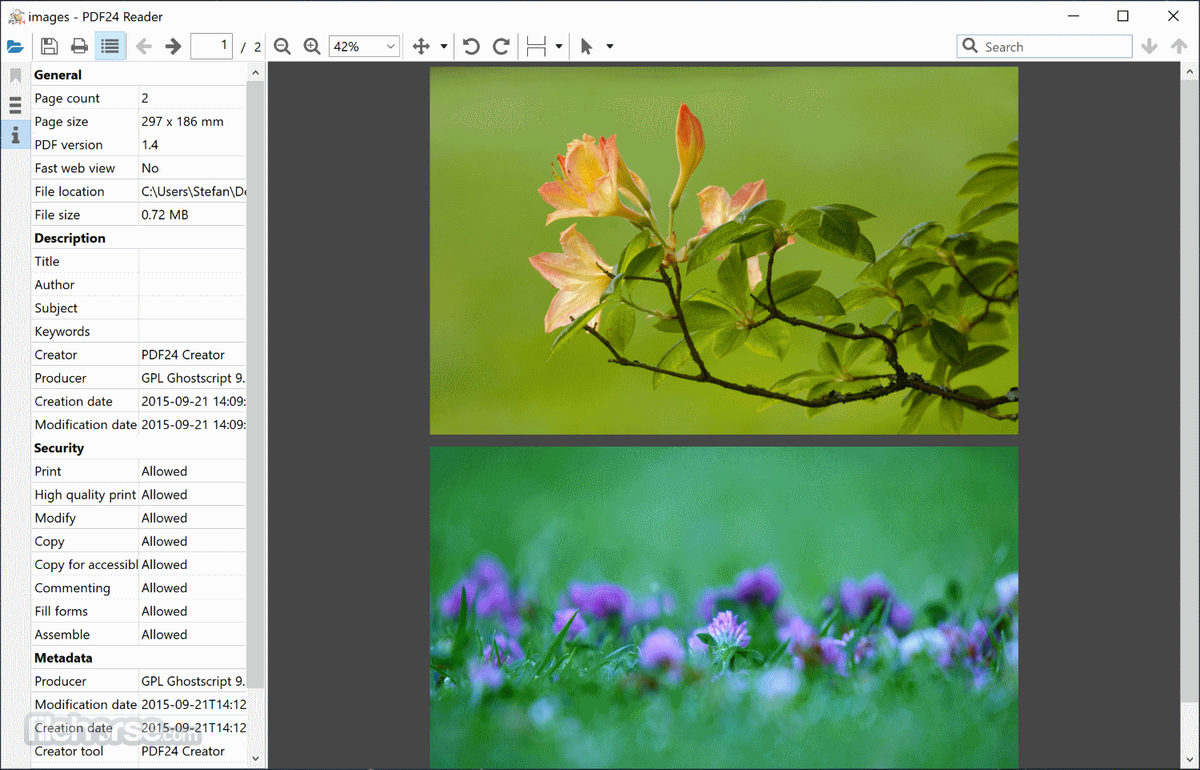This screenshot has height=770, width=1200.
Task: Select the General section header
Action: (x=58, y=75)
